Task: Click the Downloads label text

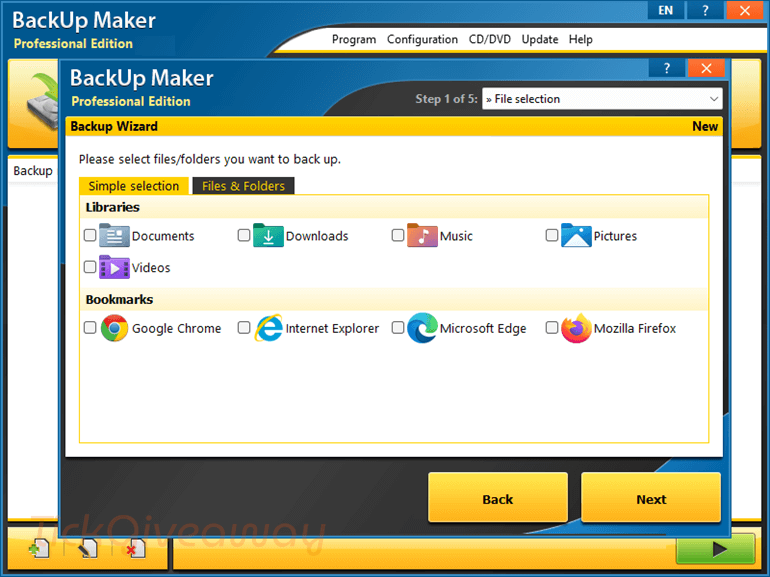Action: coord(317,236)
